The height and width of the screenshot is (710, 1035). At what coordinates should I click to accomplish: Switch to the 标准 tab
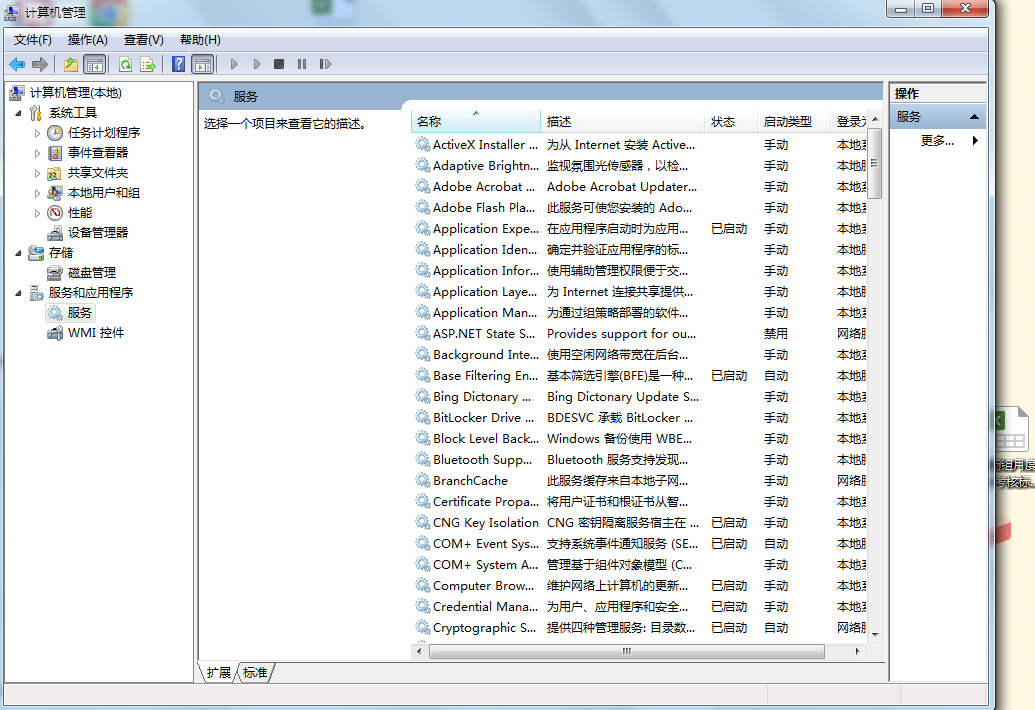pyautogui.click(x=255, y=673)
